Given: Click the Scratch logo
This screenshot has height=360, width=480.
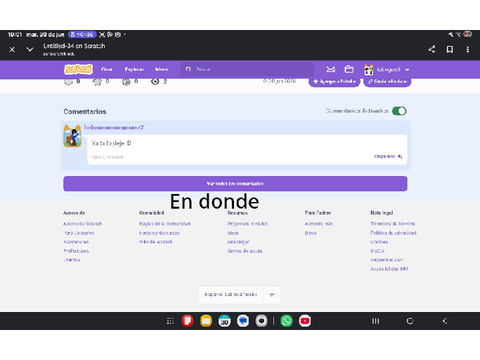Looking at the screenshot, I should pyautogui.click(x=78, y=69).
